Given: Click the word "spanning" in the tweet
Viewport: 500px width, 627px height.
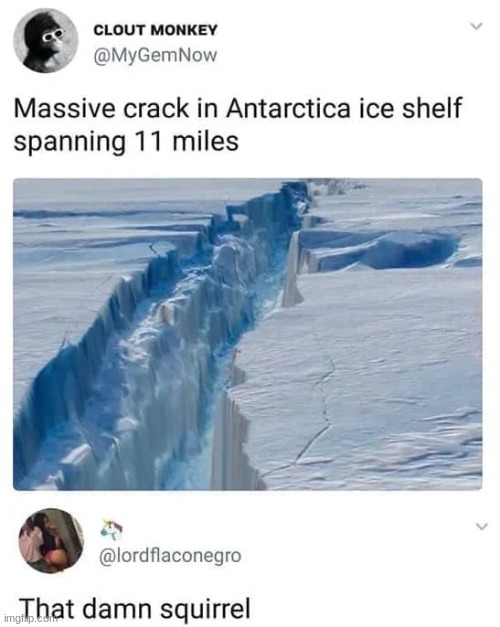Looking at the screenshot, I should click(x=70, y=143).
